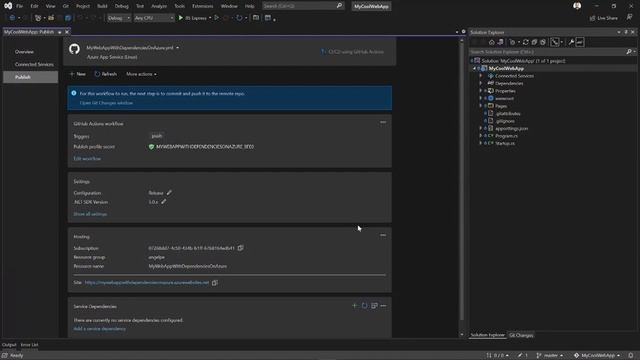Open the Output tab at the bottom
The height and width of the screenshot is (360, 640).
(9, 345)
